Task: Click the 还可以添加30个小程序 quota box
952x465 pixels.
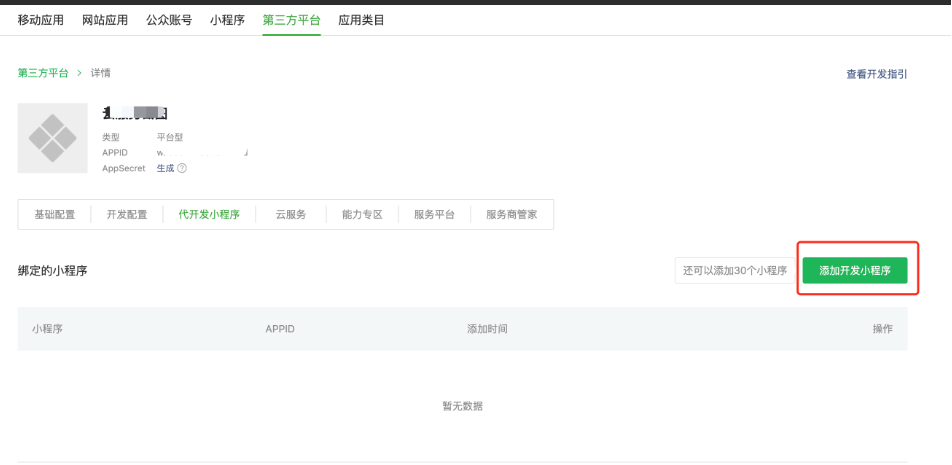Action: [735, 270]
